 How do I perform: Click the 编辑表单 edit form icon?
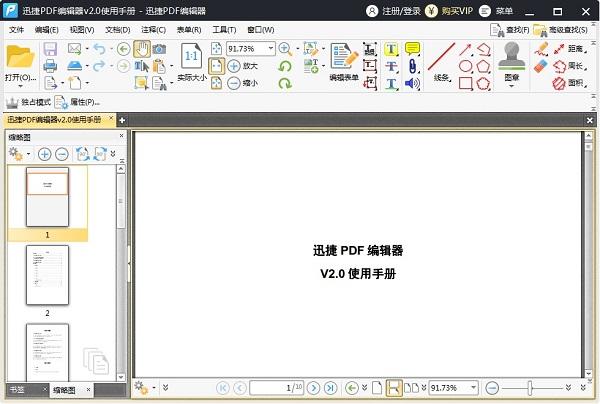pos(344,62)
